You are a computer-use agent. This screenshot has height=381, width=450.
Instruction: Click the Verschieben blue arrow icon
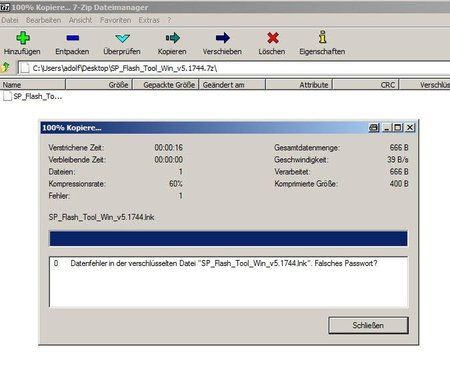tap(222, 38)
